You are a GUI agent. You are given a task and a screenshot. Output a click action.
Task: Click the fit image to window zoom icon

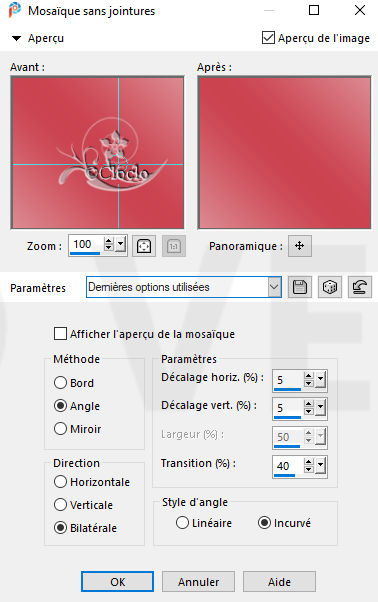pos(144,246)
